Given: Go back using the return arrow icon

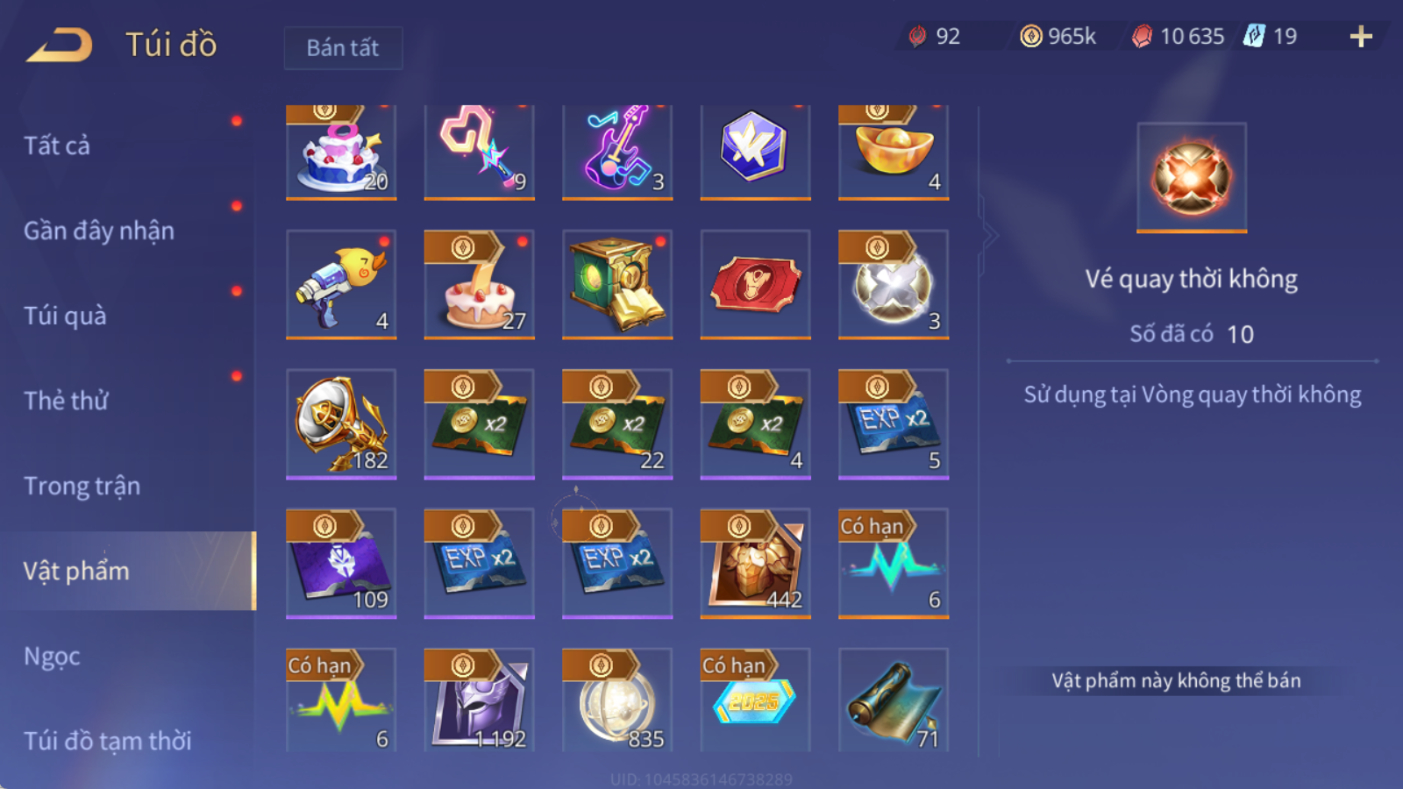Looking at the screenshot, I should tap(59, 45).
